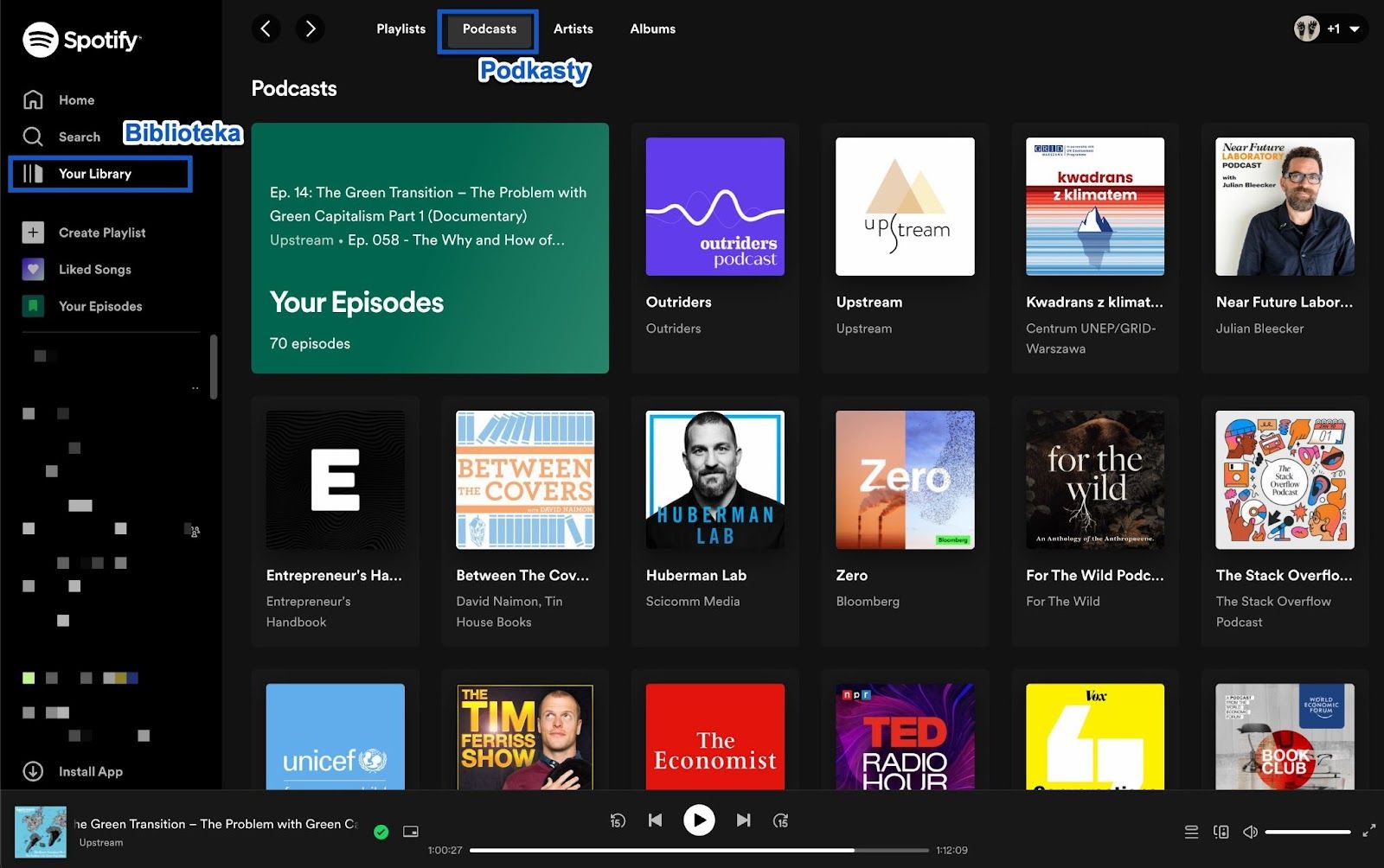Screen dimensions: 1384x868
Task: Open connect to a device
Action: (1221, 832)
